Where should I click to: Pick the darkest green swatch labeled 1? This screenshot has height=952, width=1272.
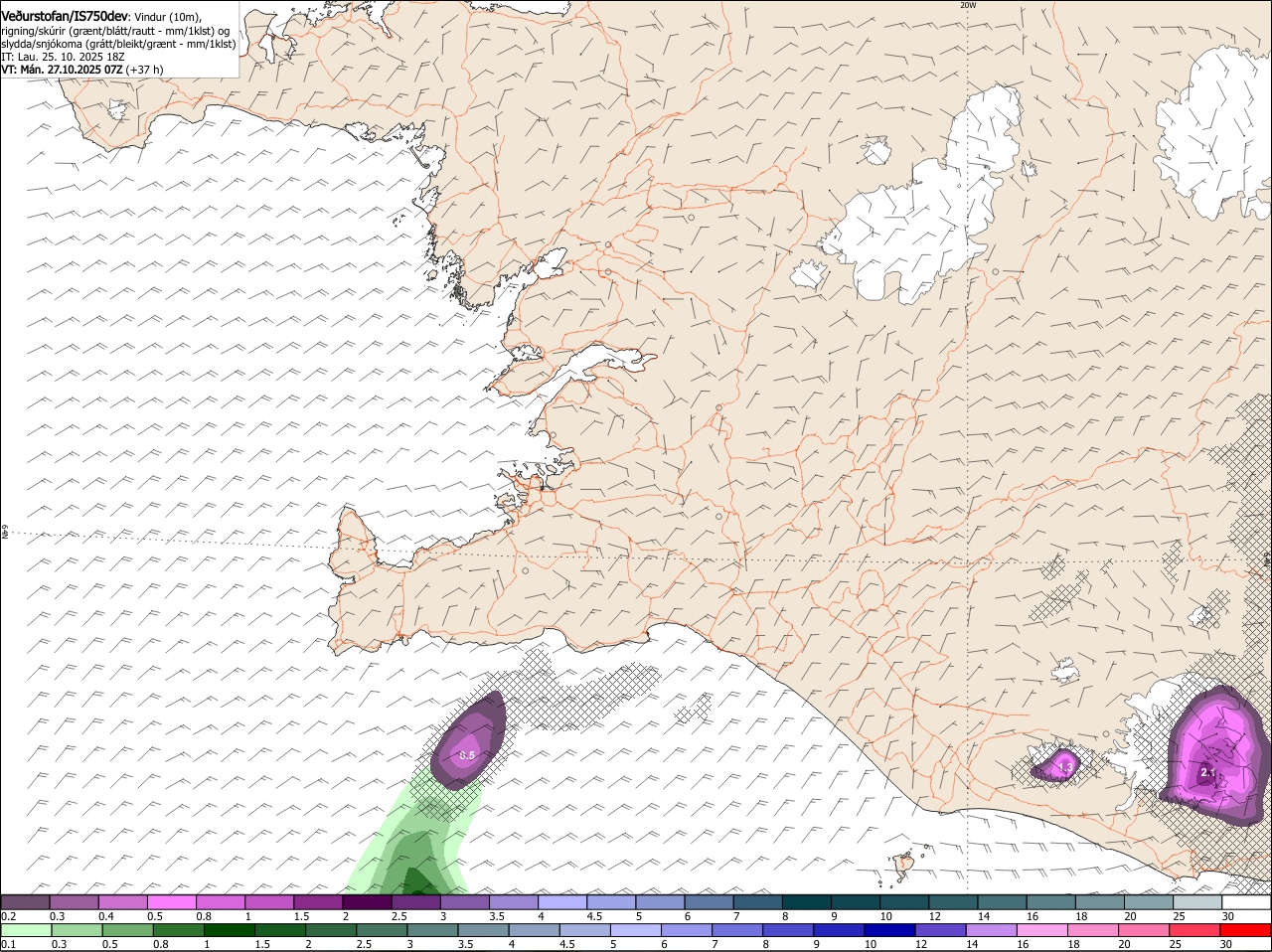(x=229, y=930)
